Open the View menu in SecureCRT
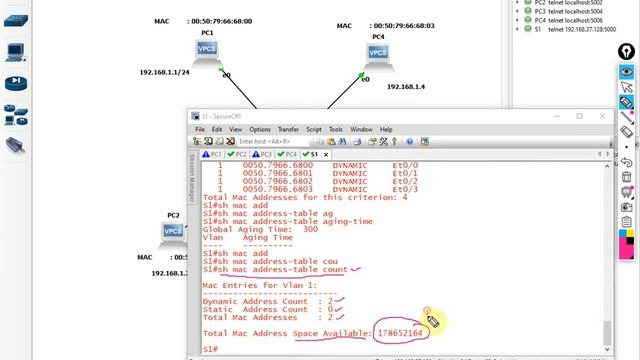 tap(236, 129)
